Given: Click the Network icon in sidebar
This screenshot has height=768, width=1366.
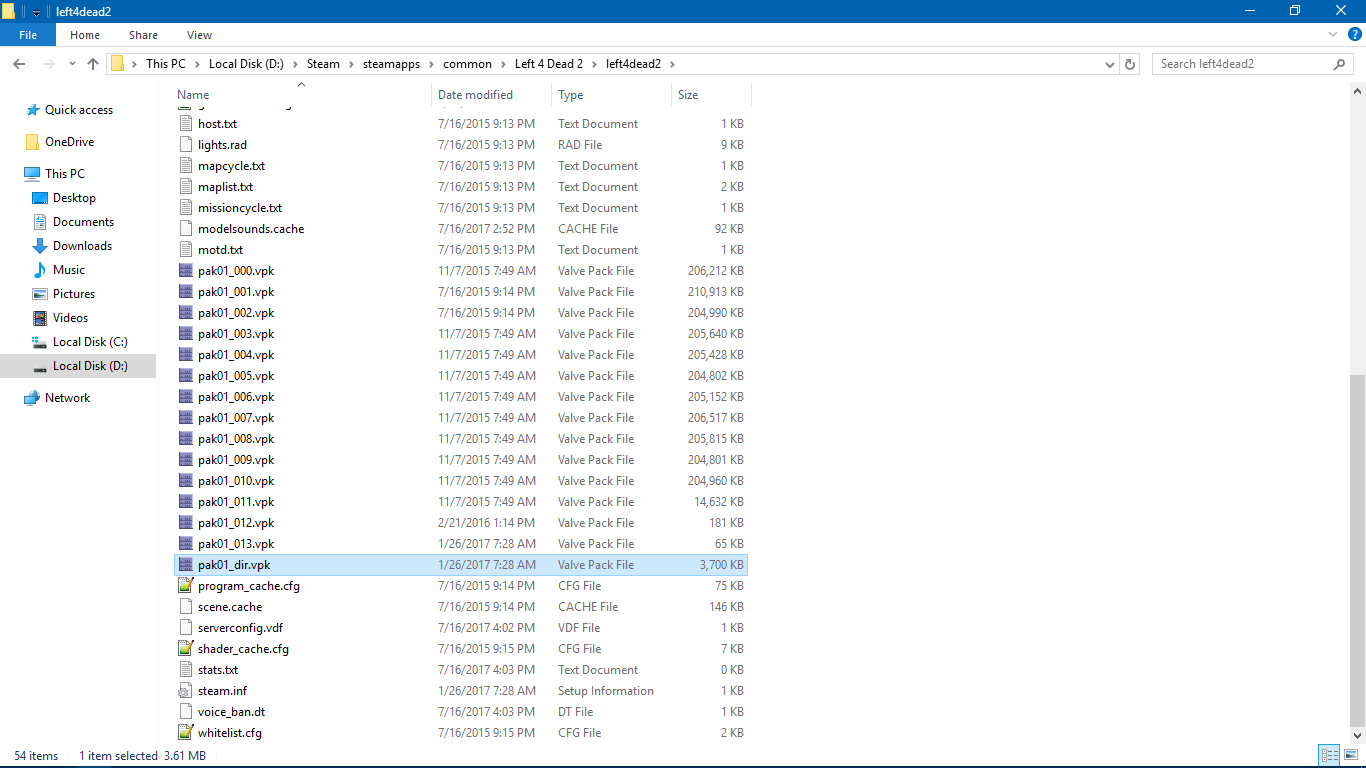Looking at the screenshot, I should tap(32, 398).
